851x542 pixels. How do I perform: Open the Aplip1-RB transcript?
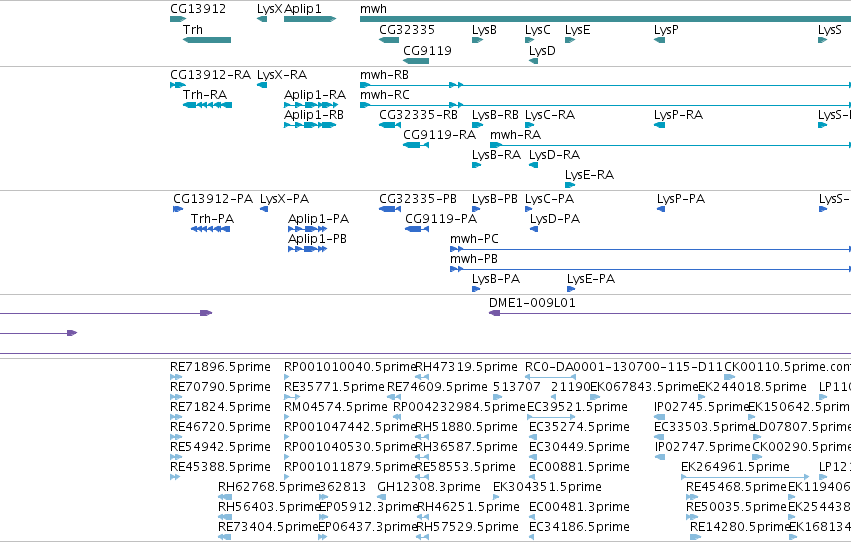[310, 125]
